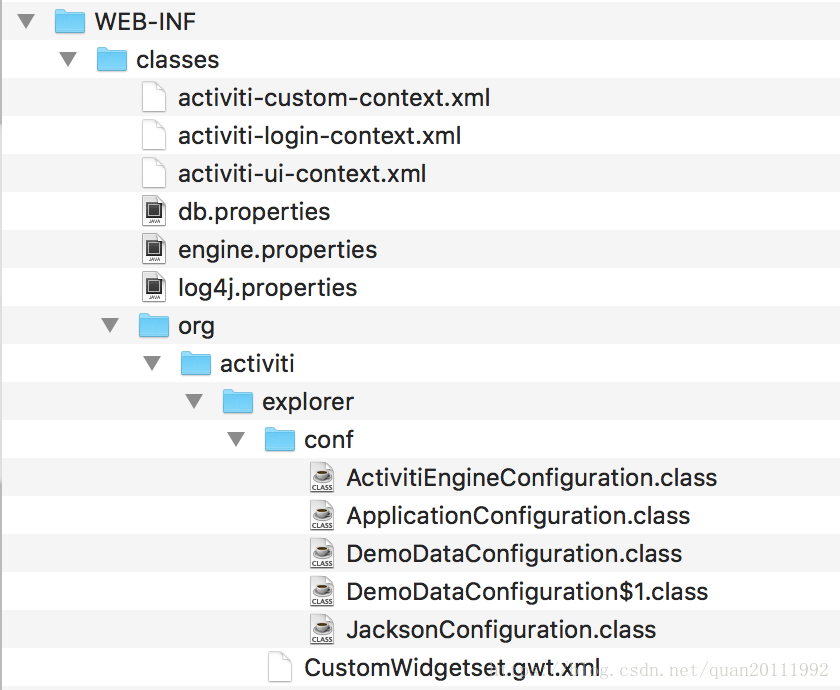
Task: Select the explorer folder name
Action: point(308,402)
